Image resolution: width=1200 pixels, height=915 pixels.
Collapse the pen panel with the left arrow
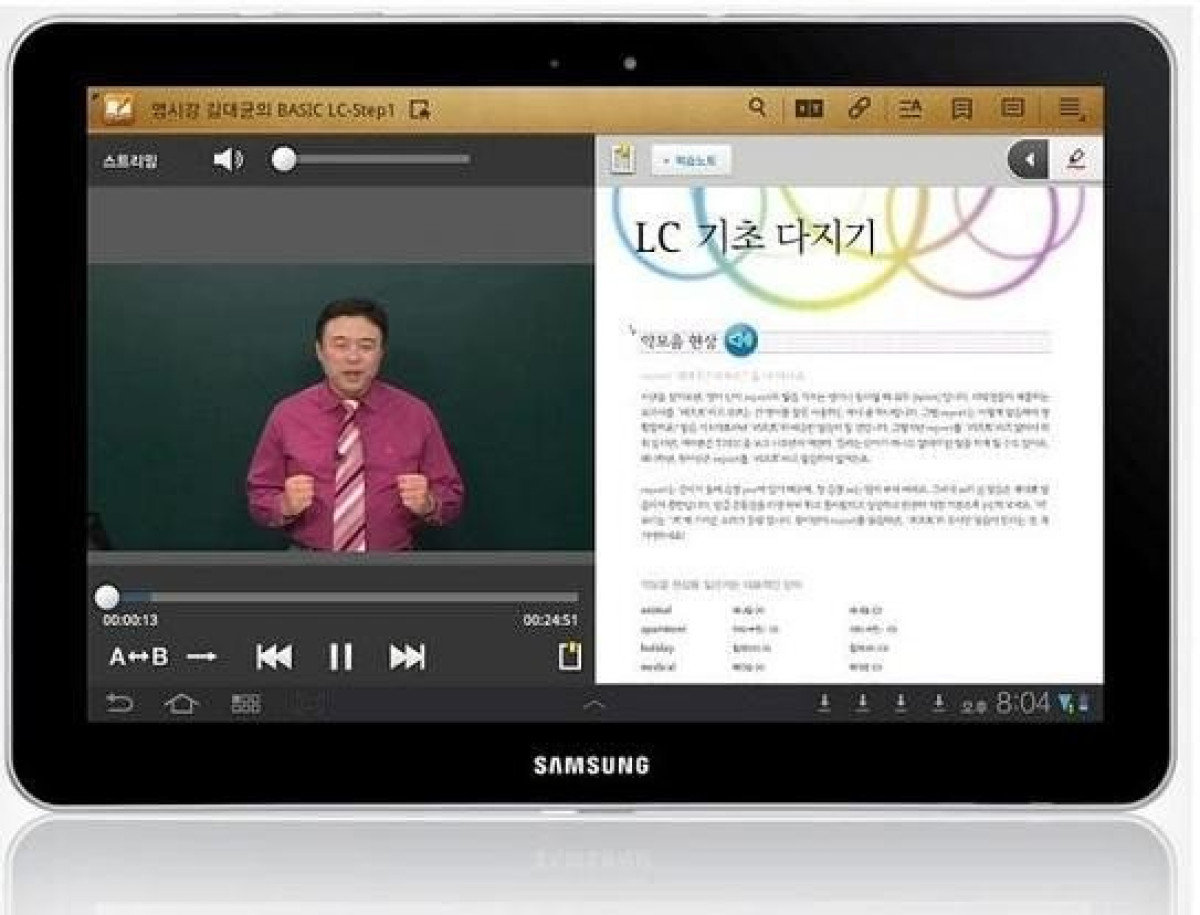(x=1027, y=160)
